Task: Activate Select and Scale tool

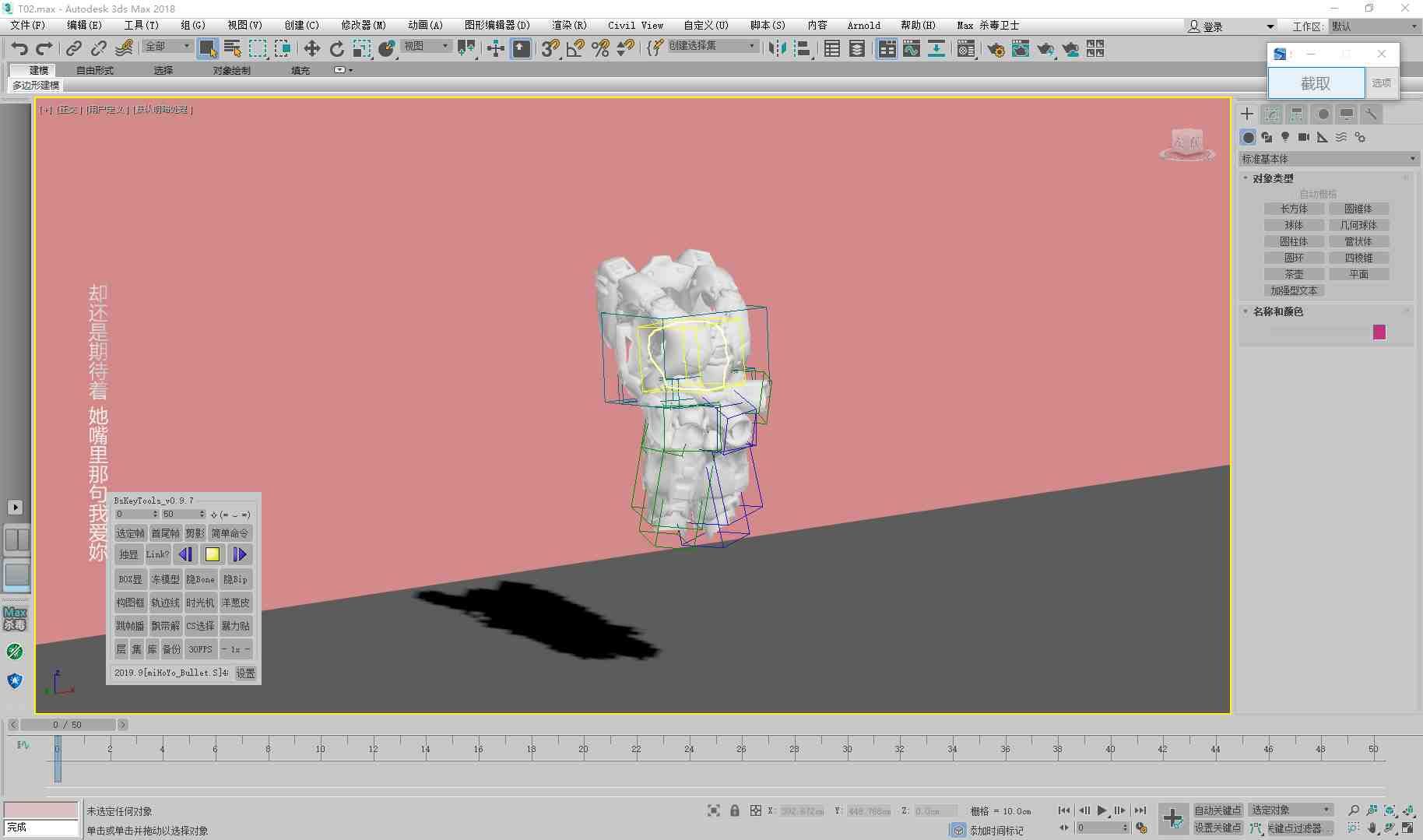Action: click(361, 48)
